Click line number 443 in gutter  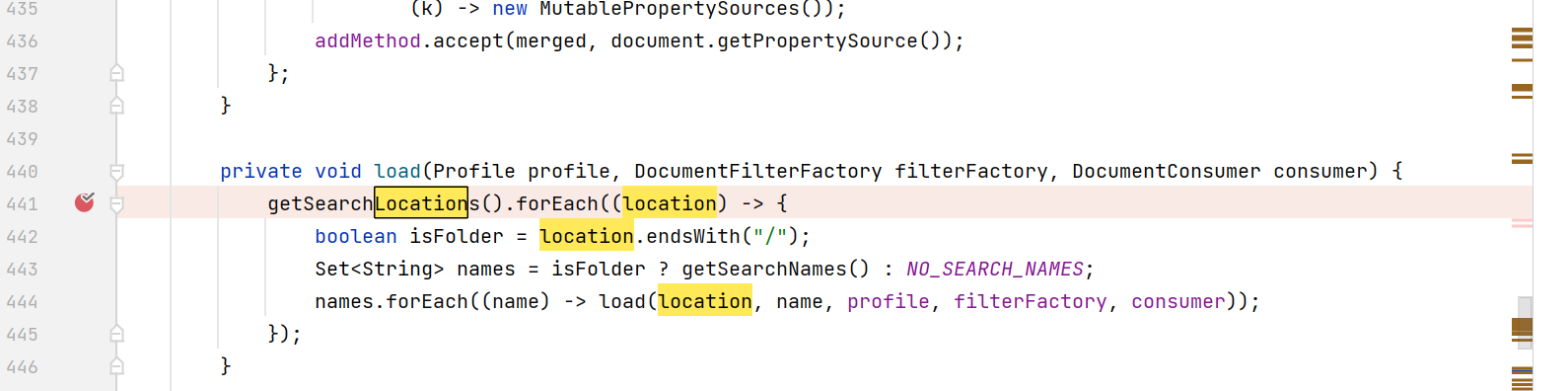pos(22,270)
